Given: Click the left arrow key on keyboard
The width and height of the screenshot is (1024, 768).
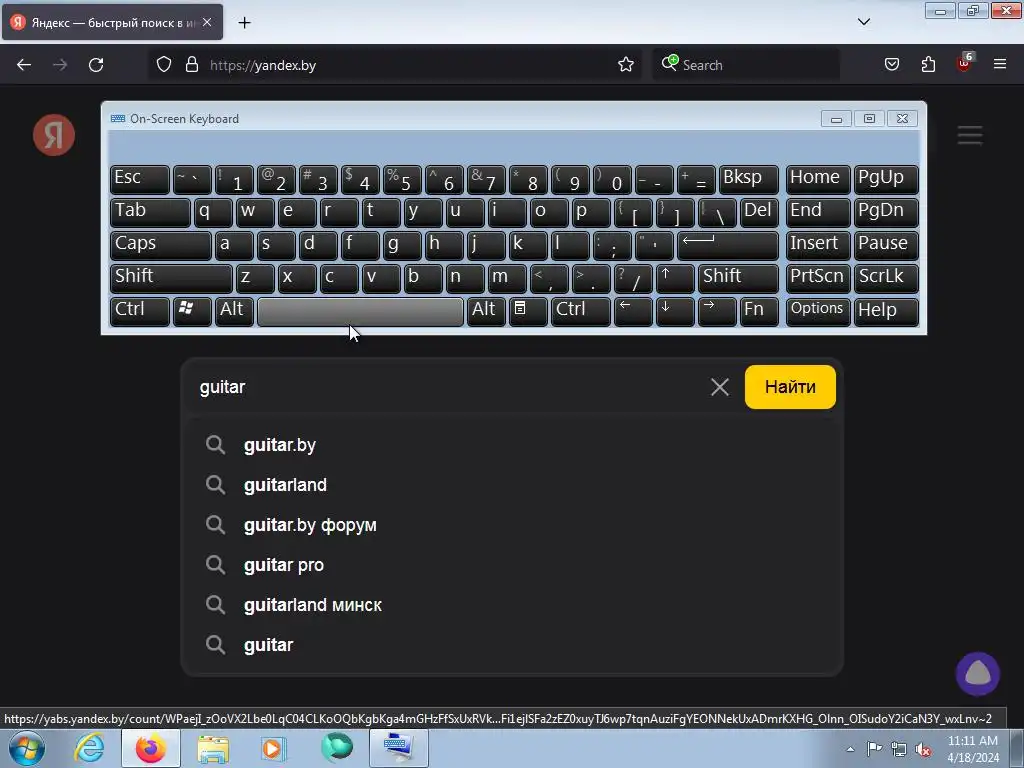Looking at the screenshot, I should 633,312.
